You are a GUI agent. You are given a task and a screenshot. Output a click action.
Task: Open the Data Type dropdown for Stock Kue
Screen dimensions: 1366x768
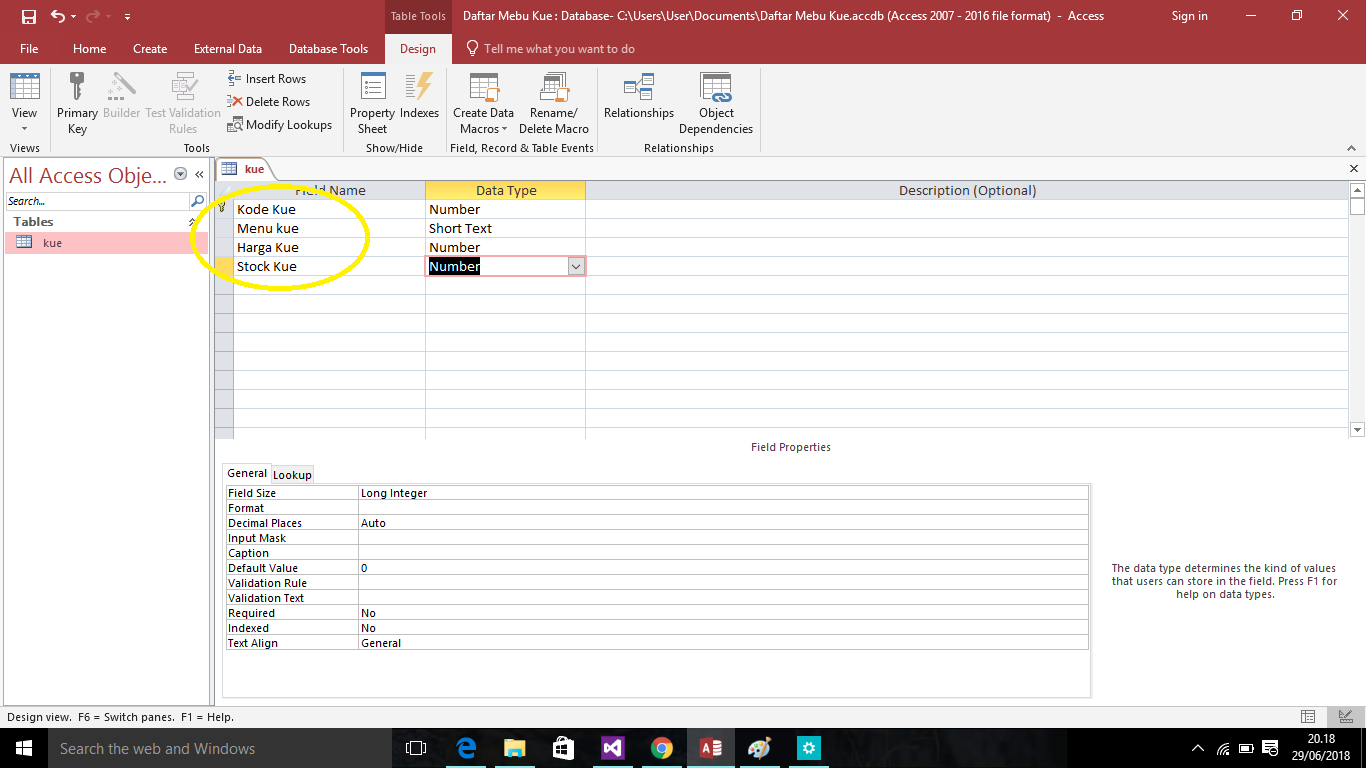pos(574,266)
